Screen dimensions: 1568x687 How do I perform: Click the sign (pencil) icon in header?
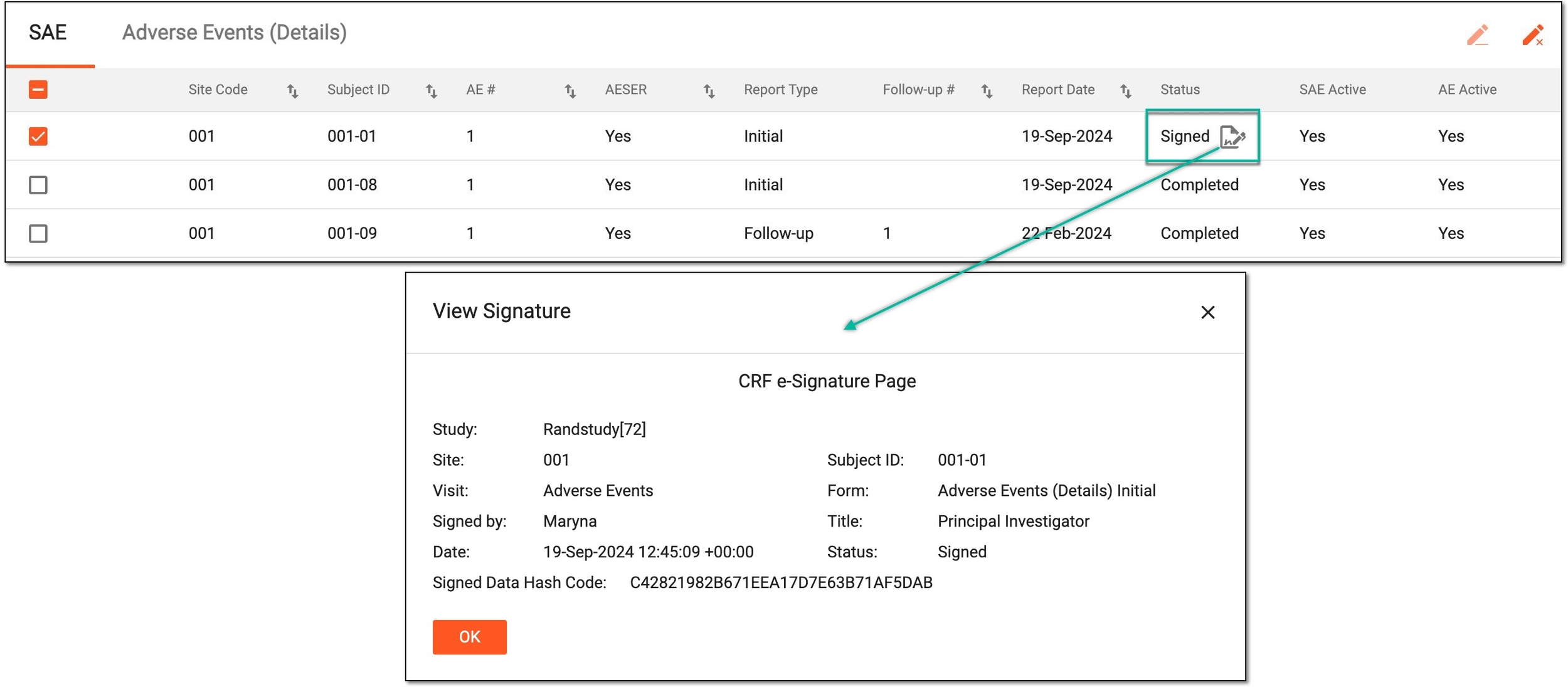click(x=1478, y=34)
